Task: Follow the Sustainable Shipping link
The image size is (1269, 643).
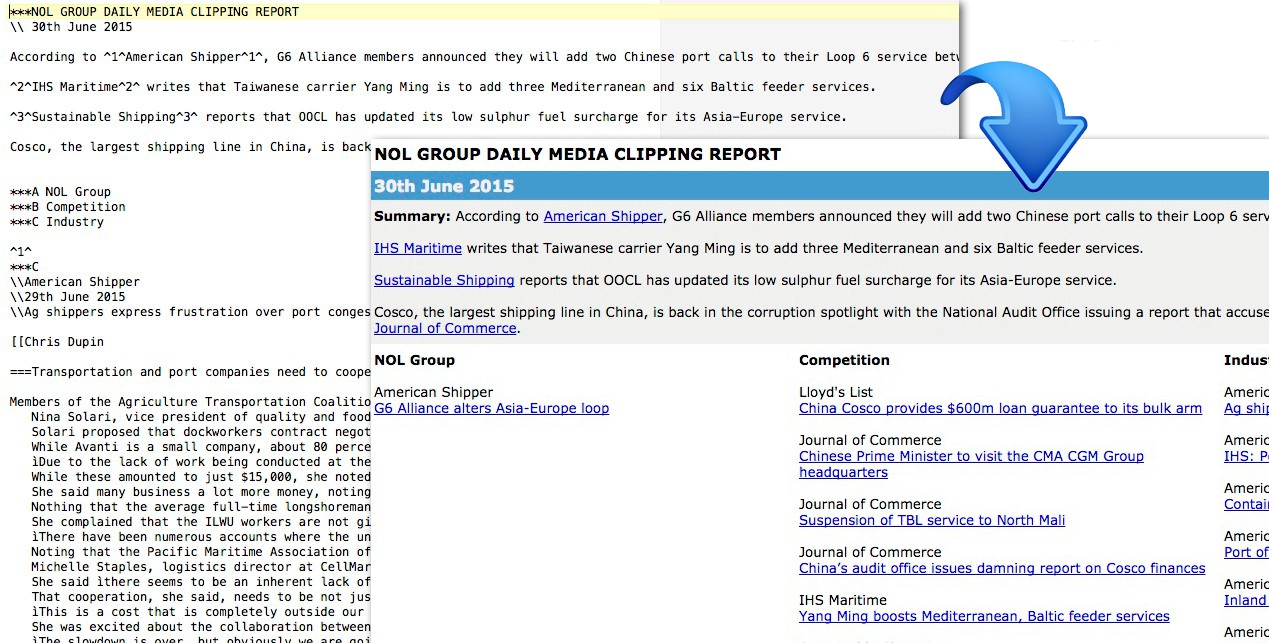Action: (x=444, y=280)
